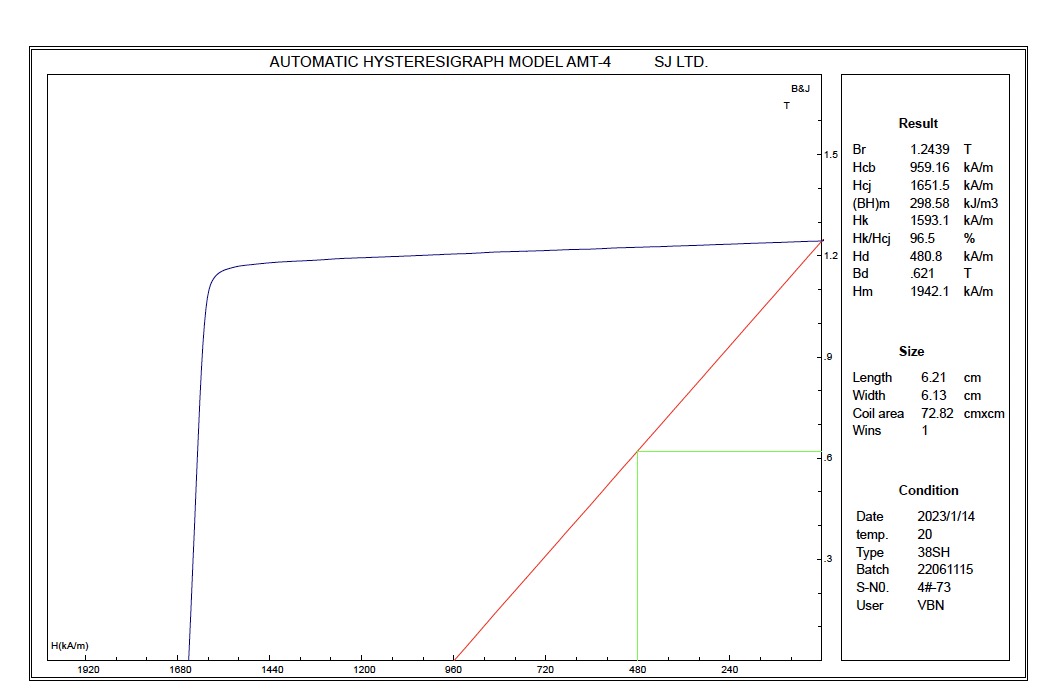Click the .6 tick on B axis
Screen dimensions: 1044x692
pyautogui.click(x=828, y=458)
